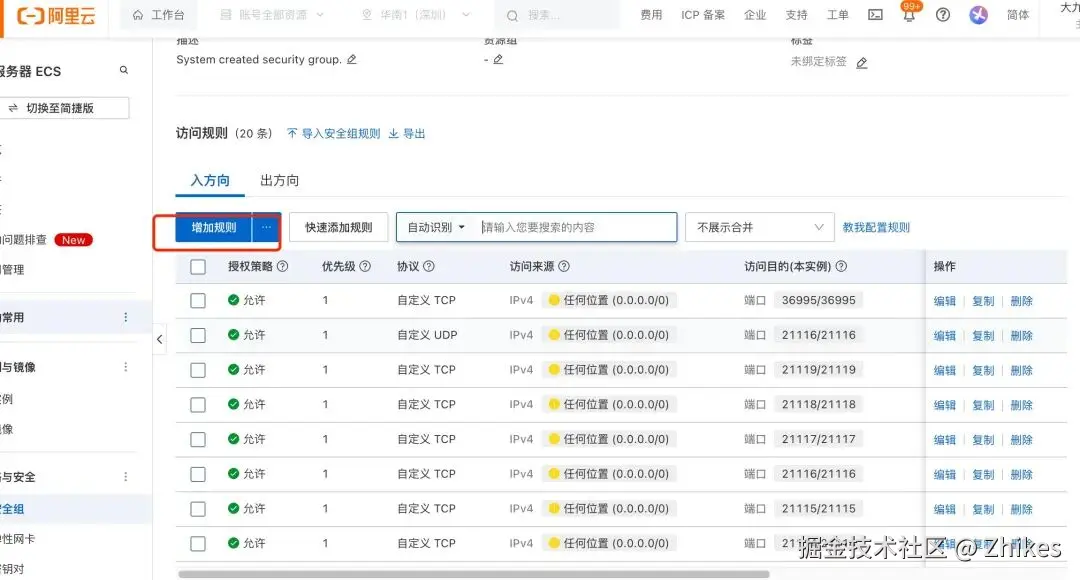Focus the rule search input field

click(x=575, y=227)
